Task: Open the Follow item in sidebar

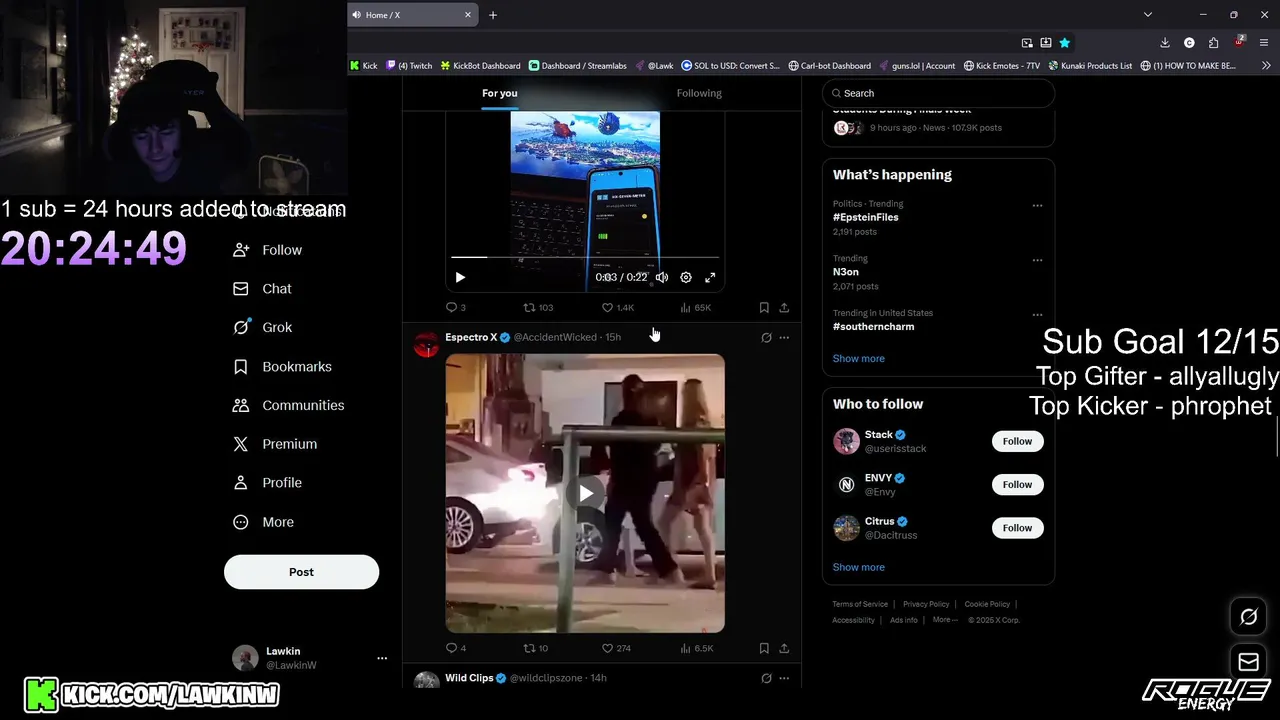Action: [267, 250]
